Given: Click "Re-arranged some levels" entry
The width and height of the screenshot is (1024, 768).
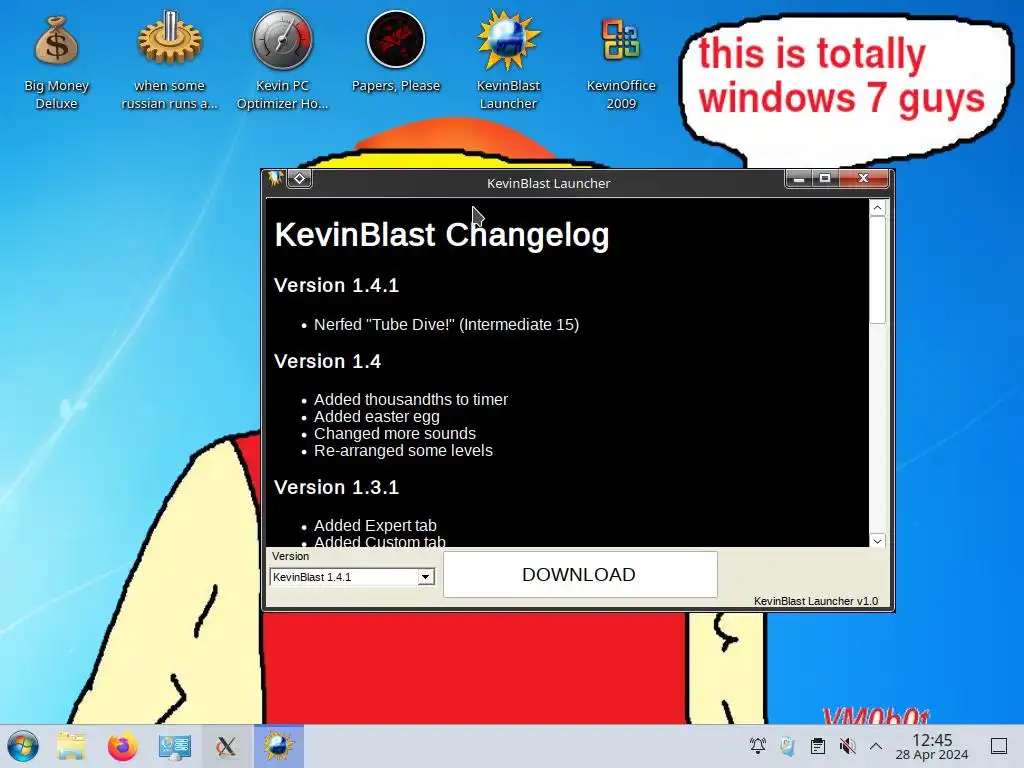Looking at the screenshot, I should click(403, 451).
